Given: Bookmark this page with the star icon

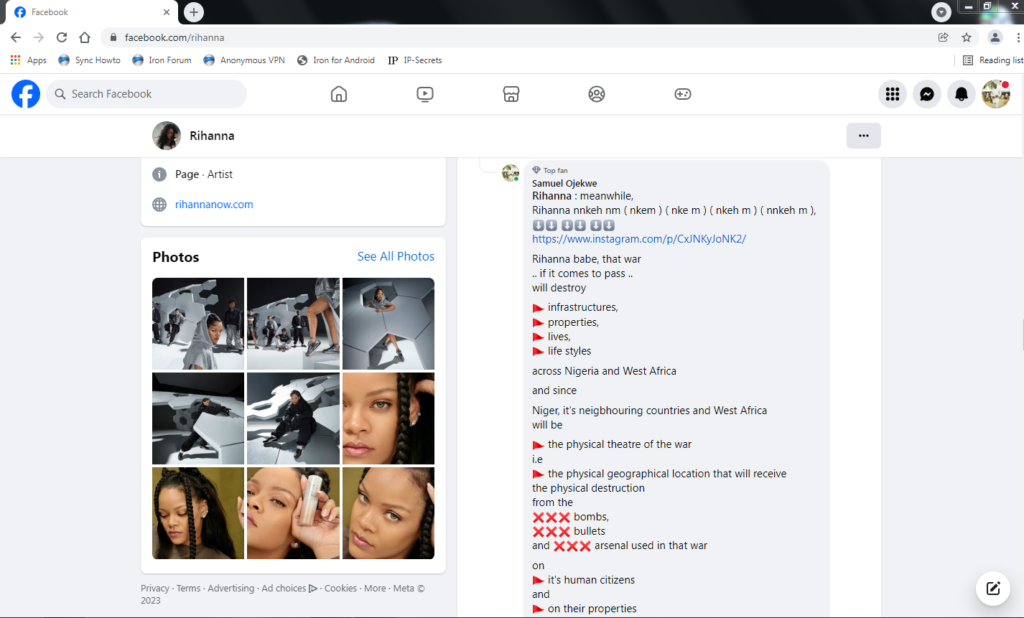Looking at the screenshot, I should tap(967, 37).
